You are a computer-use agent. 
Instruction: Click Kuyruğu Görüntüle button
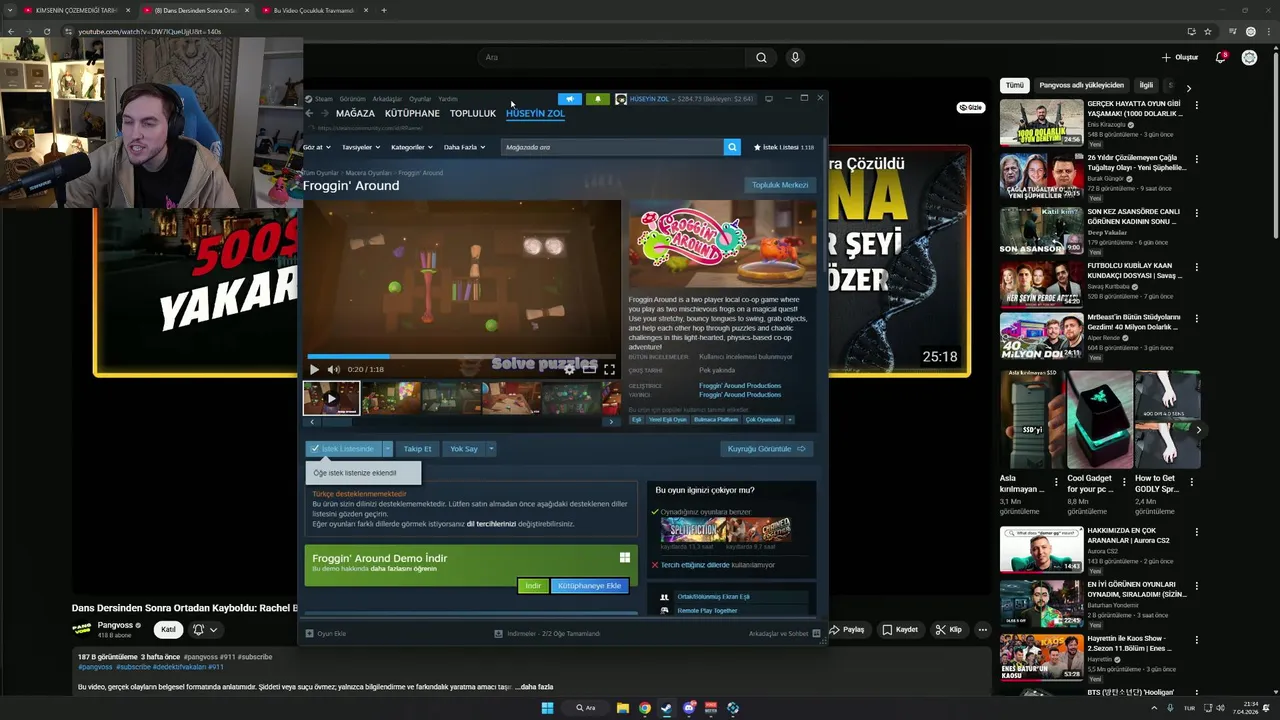pyautogui.click(x=766, y=449)
